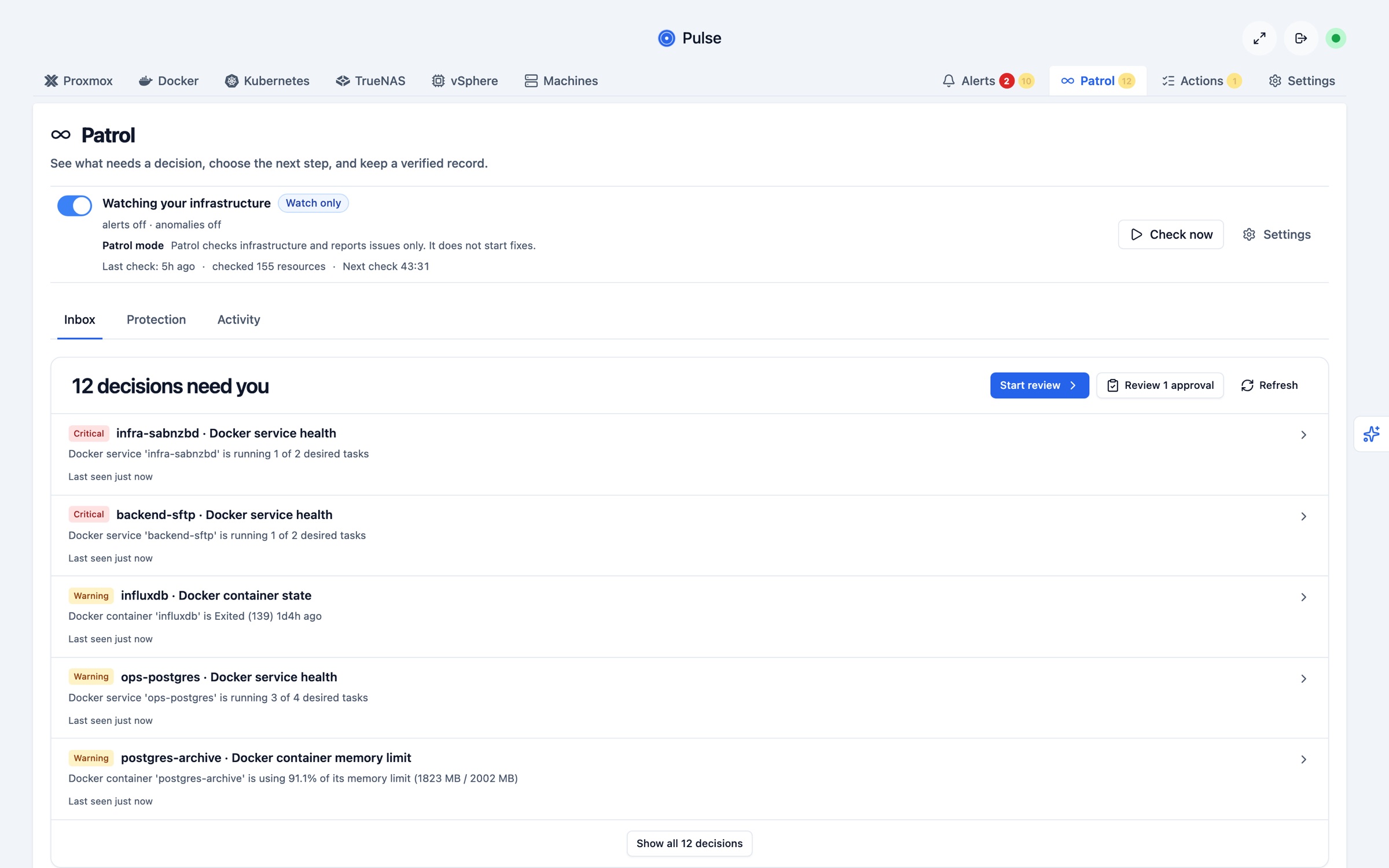Screen dimensions: 1389x868
Task: Click the Critical badge on backend-sftp
Action: [x=89, y=514]
